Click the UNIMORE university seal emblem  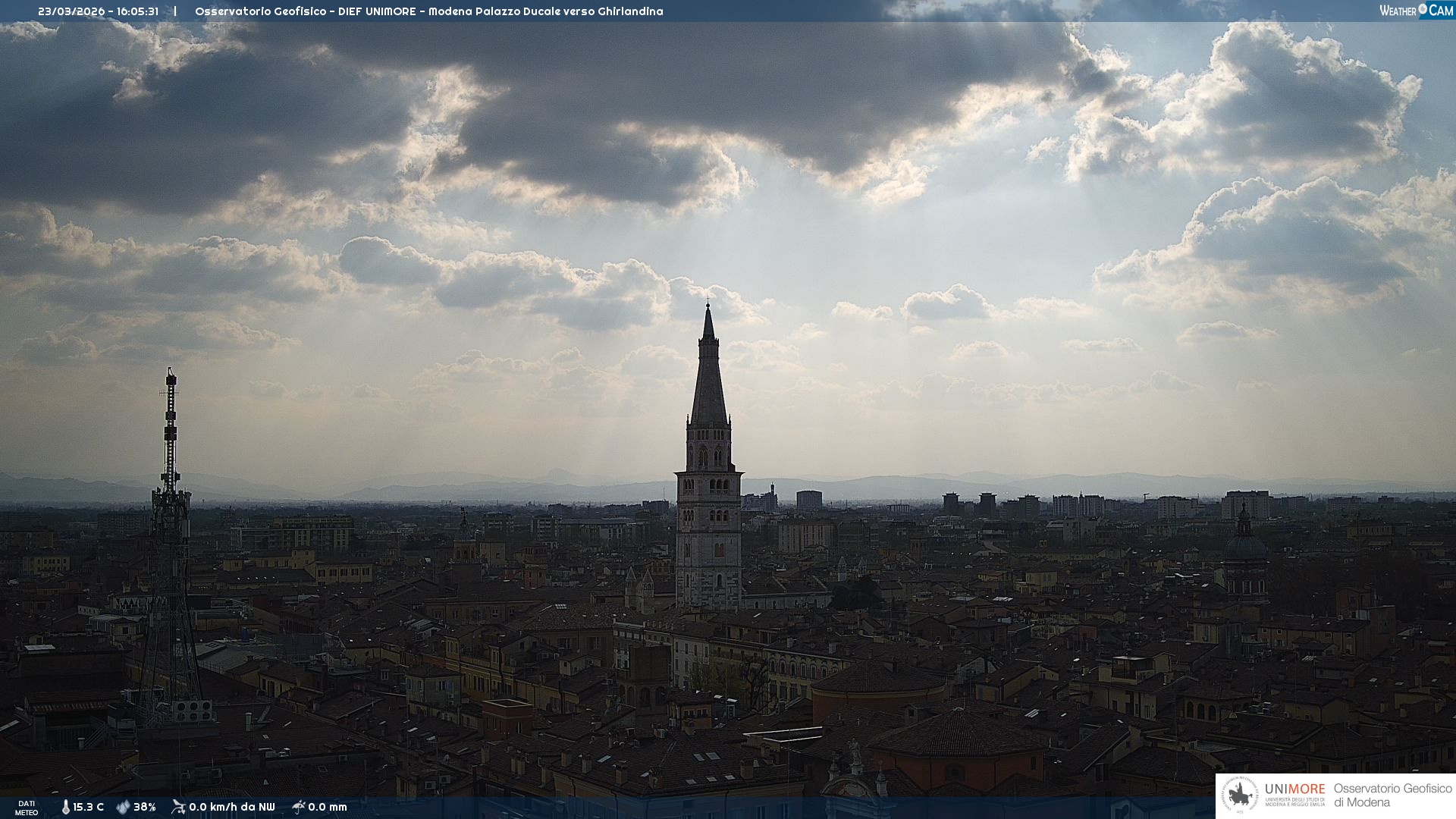[1240, 795]
